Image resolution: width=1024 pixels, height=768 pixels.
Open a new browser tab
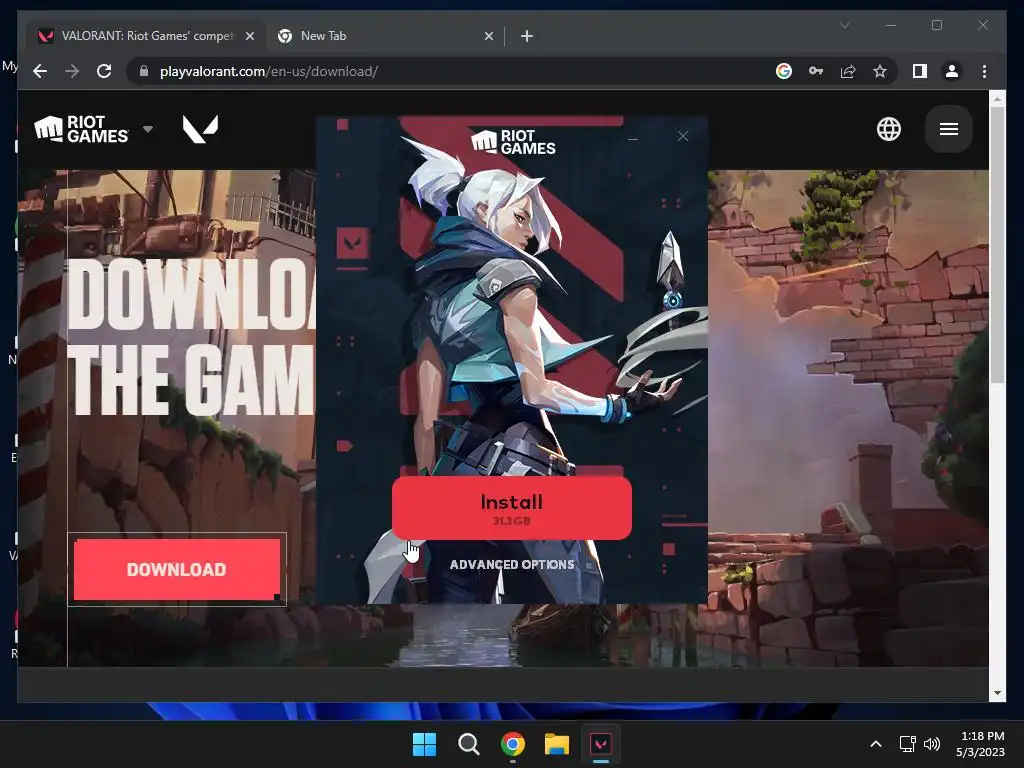point(526,36)
